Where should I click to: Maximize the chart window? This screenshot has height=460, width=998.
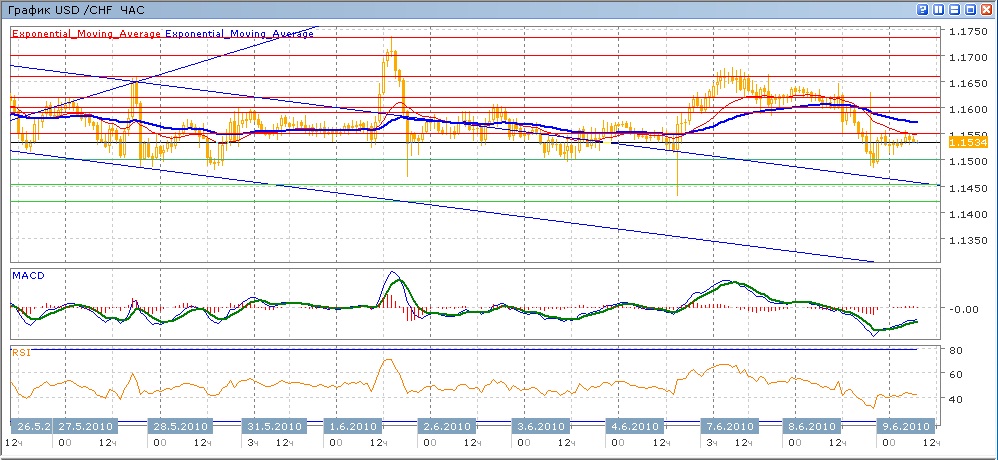970,9
